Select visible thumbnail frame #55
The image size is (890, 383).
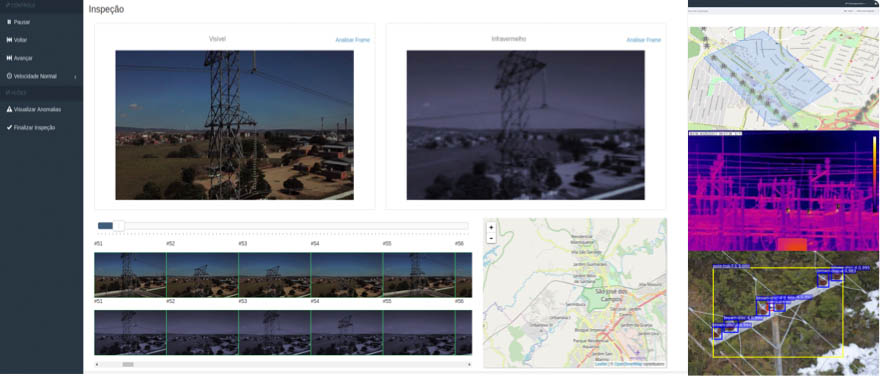pyautogui.click(x=419, y=275)
